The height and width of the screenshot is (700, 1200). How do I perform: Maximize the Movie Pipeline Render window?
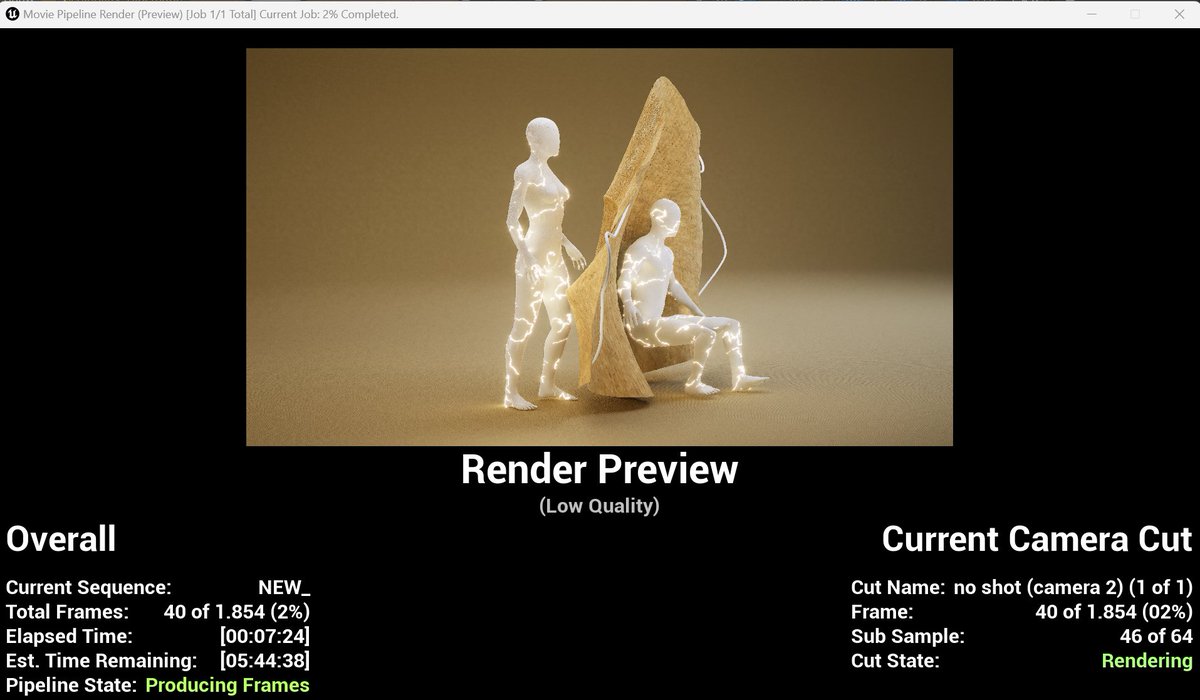[x=1134, y=14]
